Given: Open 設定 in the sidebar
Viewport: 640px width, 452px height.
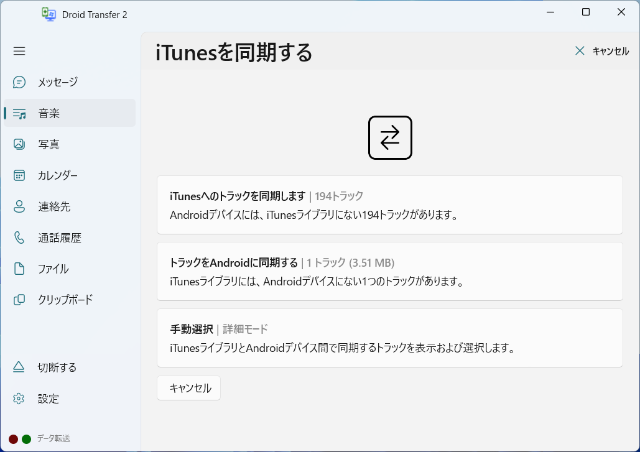Looking at the screenshot, I should point(70,399).
